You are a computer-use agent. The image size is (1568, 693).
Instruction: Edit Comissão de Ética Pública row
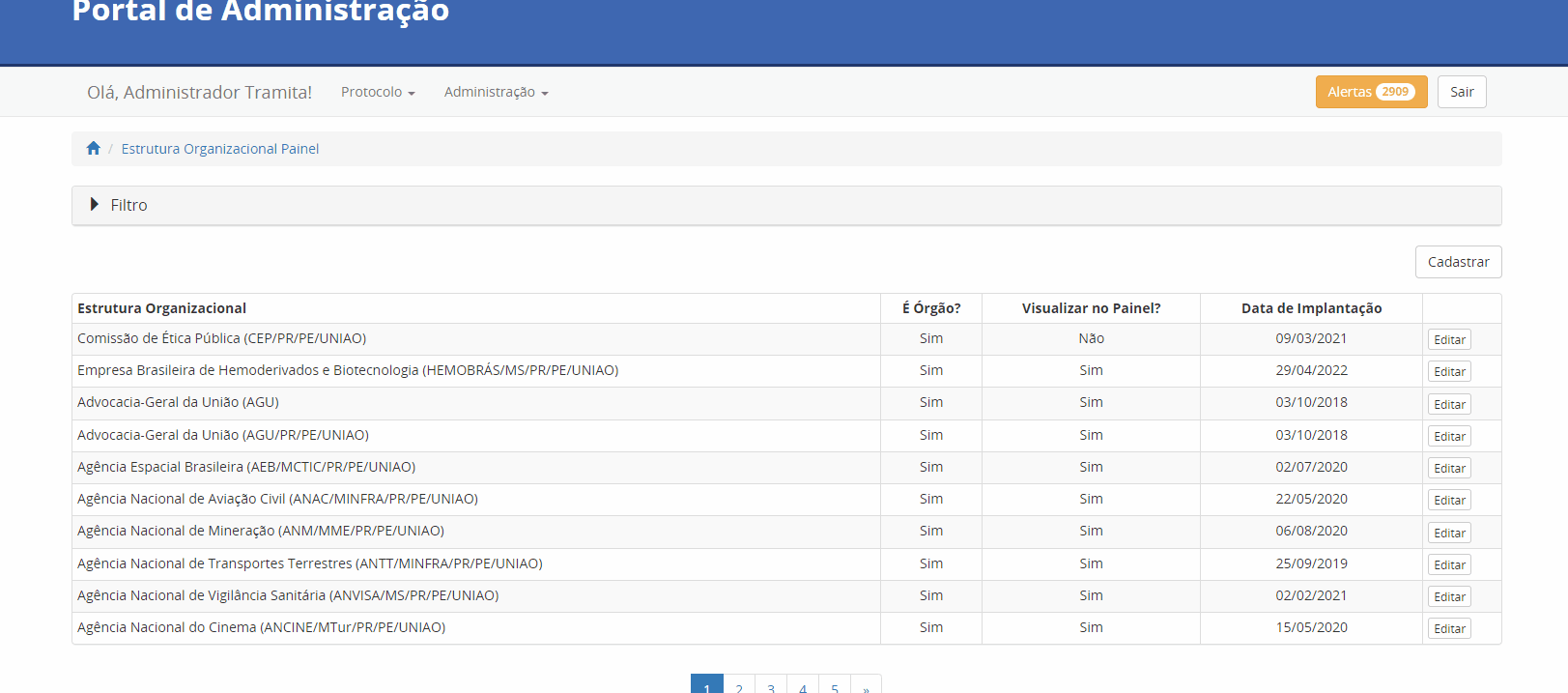pyautogui.click(x=1449, y=339)
